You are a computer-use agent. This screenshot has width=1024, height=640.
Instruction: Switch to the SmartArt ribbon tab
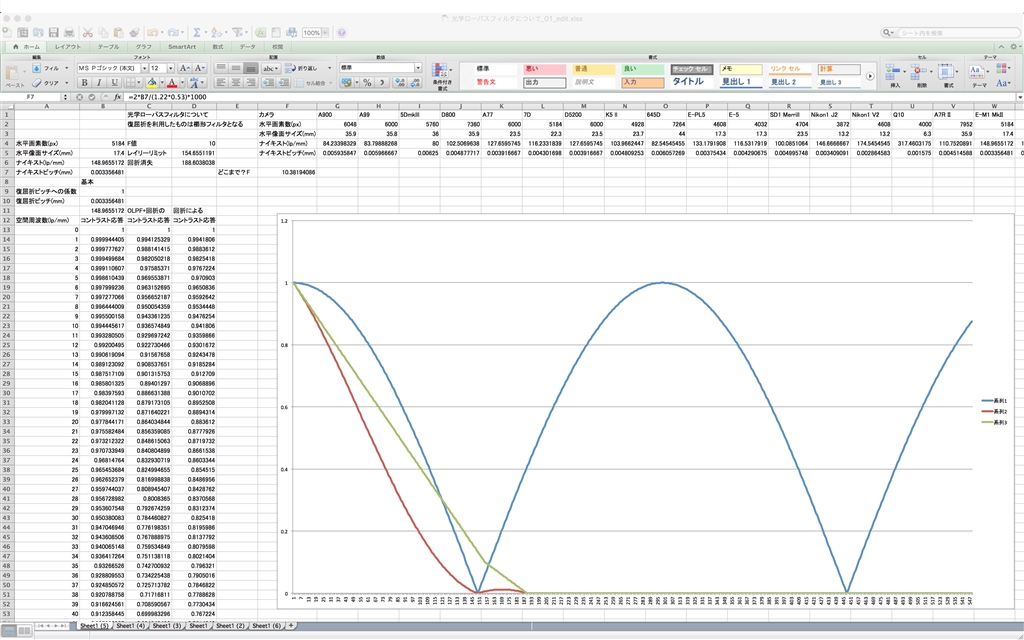point(182,47)
